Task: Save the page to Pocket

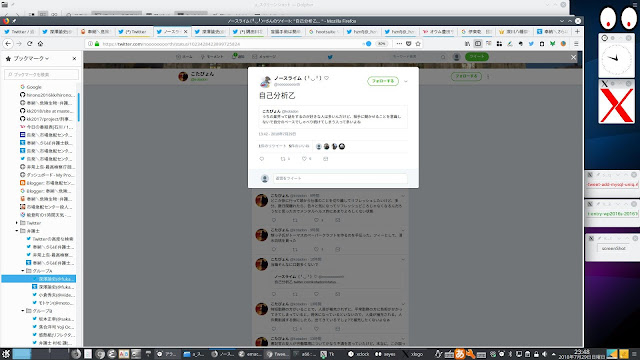Action: tap(409, 44)
